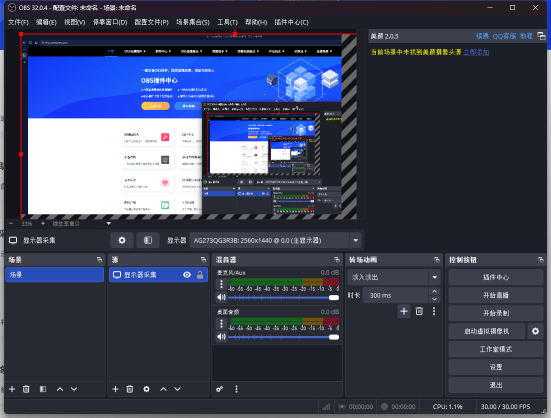Adjust the 麦克风/Aux volume slider
This screenshot has height=418, width=551.
(284, 298)
